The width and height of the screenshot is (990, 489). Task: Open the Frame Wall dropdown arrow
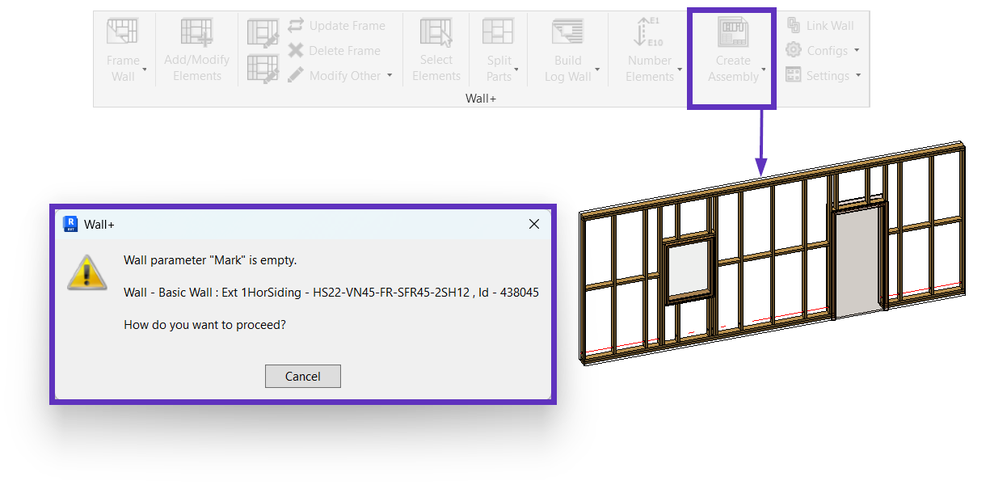click(x=145, y=69)
